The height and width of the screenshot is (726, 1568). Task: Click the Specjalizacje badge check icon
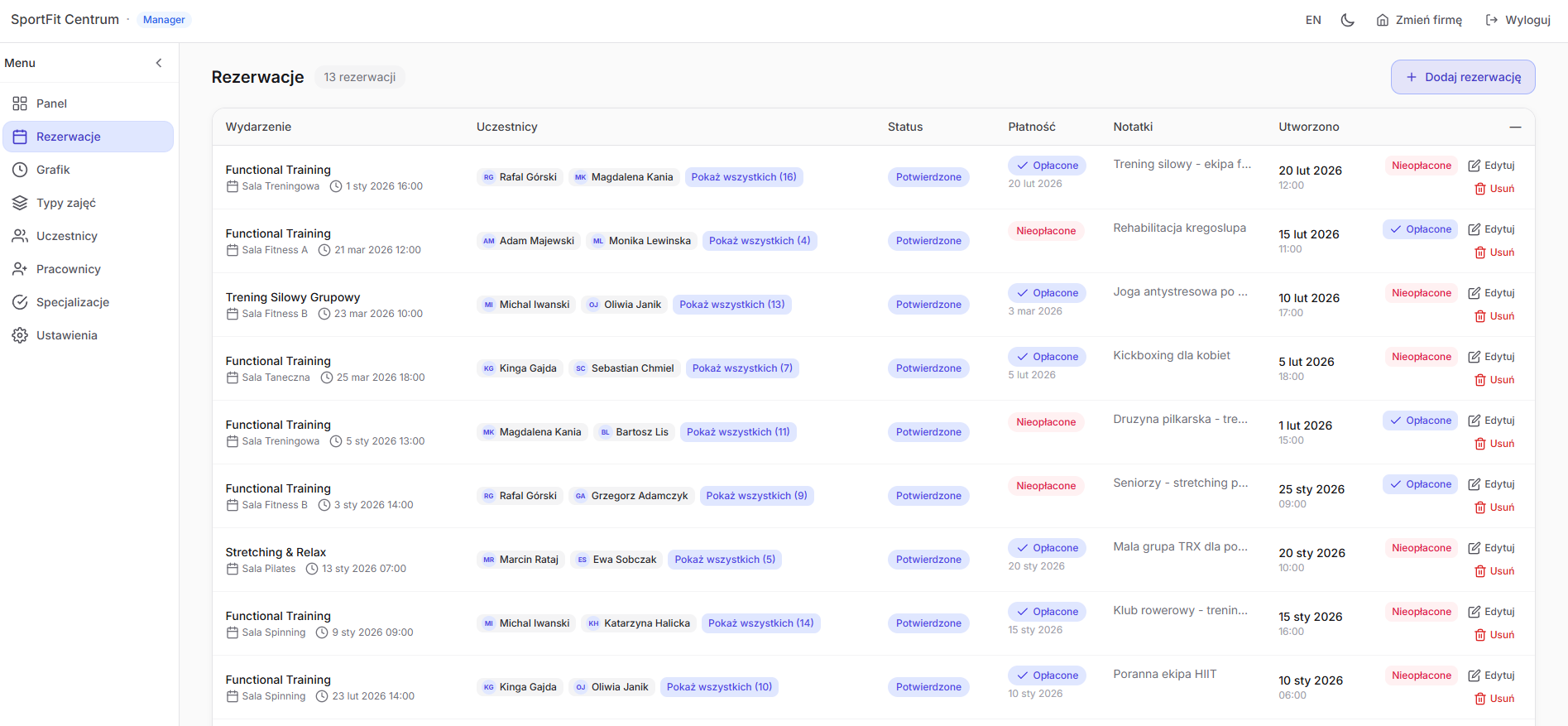point(20,302)
